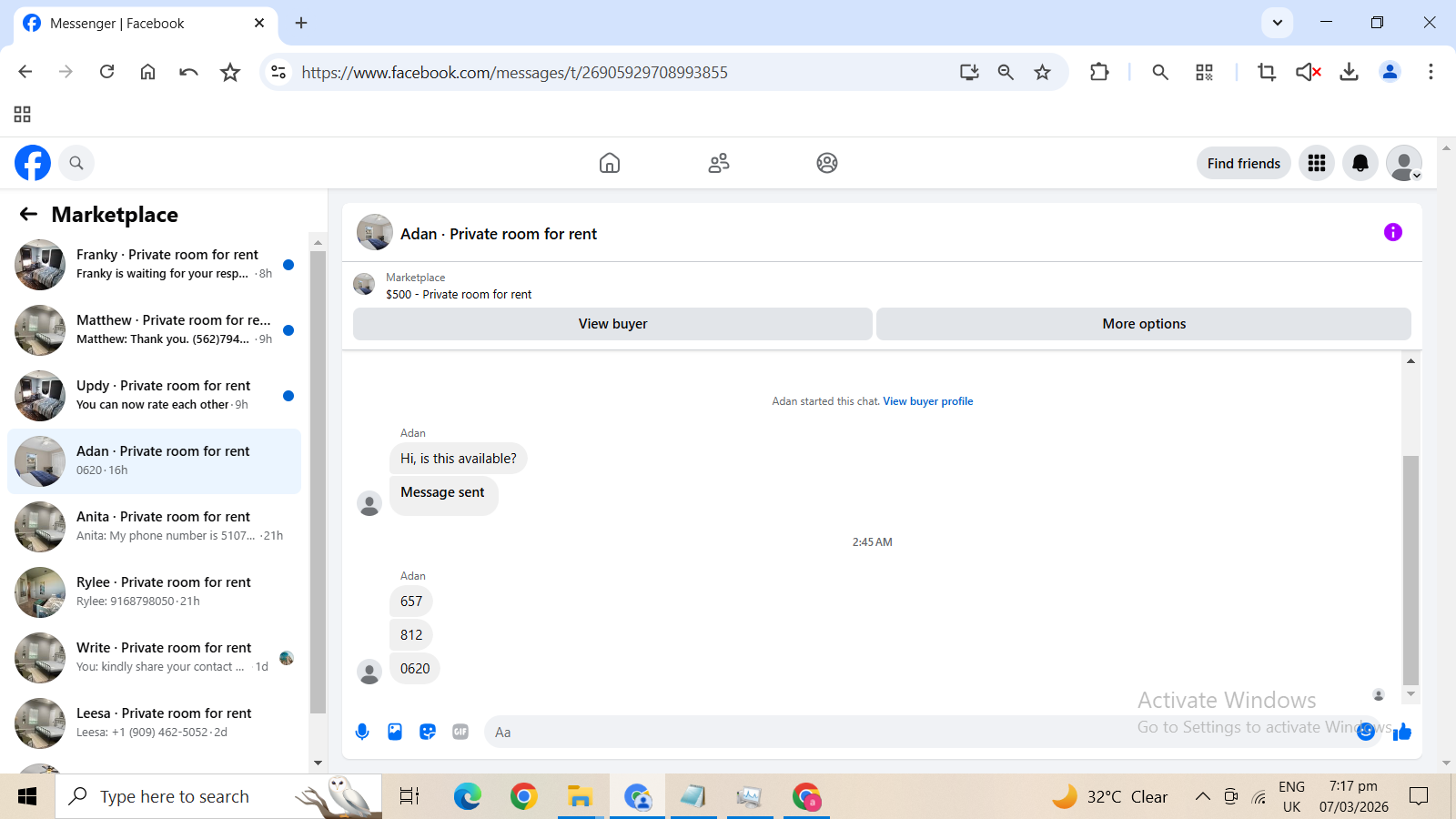Click the Windows taskbar search box
The height and width of the screenshot is (819, 1456).
(218, 796)
